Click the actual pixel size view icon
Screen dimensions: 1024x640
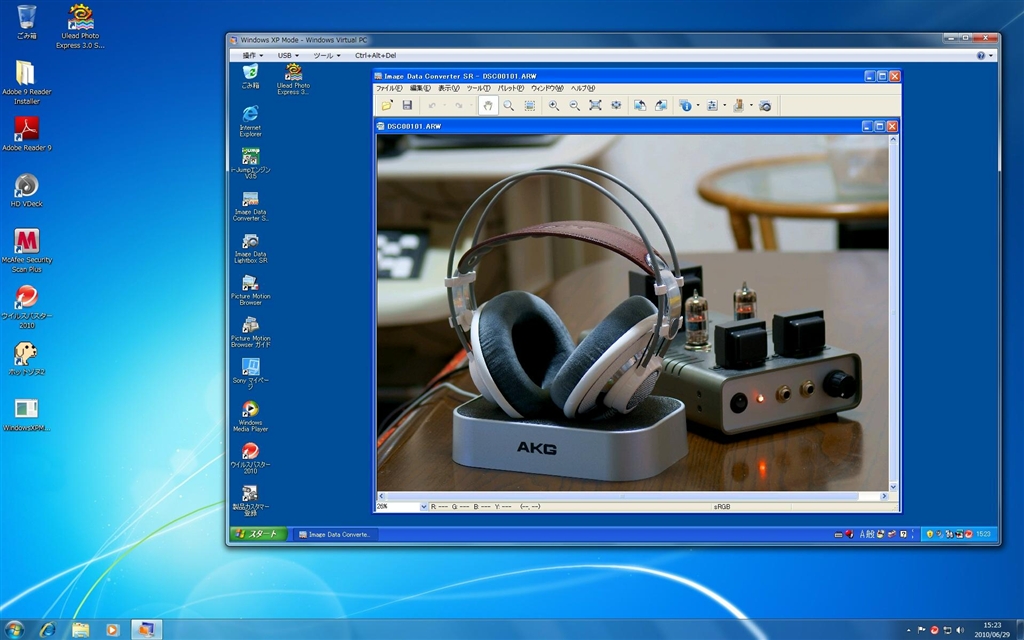click(x=616, y=105)
